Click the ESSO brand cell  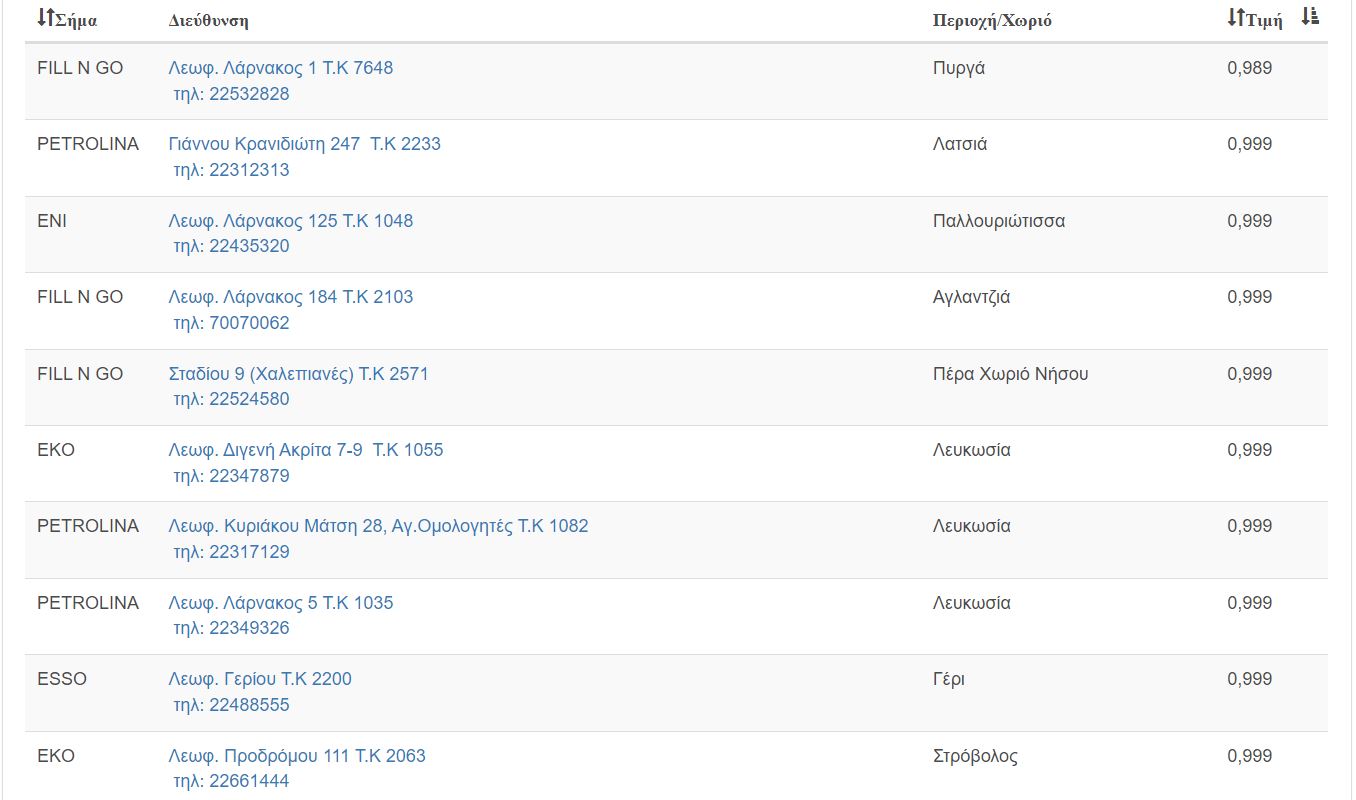point(62,679)
